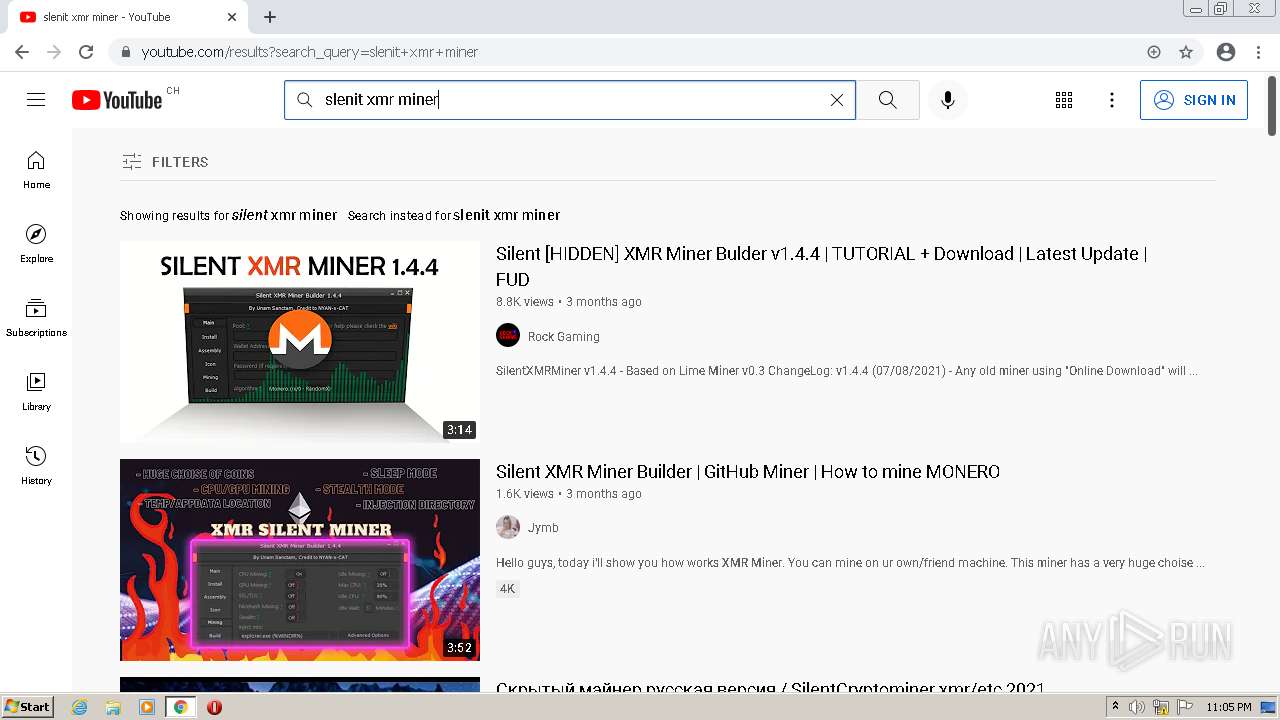This screenshot has width=1280, height=720.
Task: Open Home in the sidebar
Action: coord(36,170)
